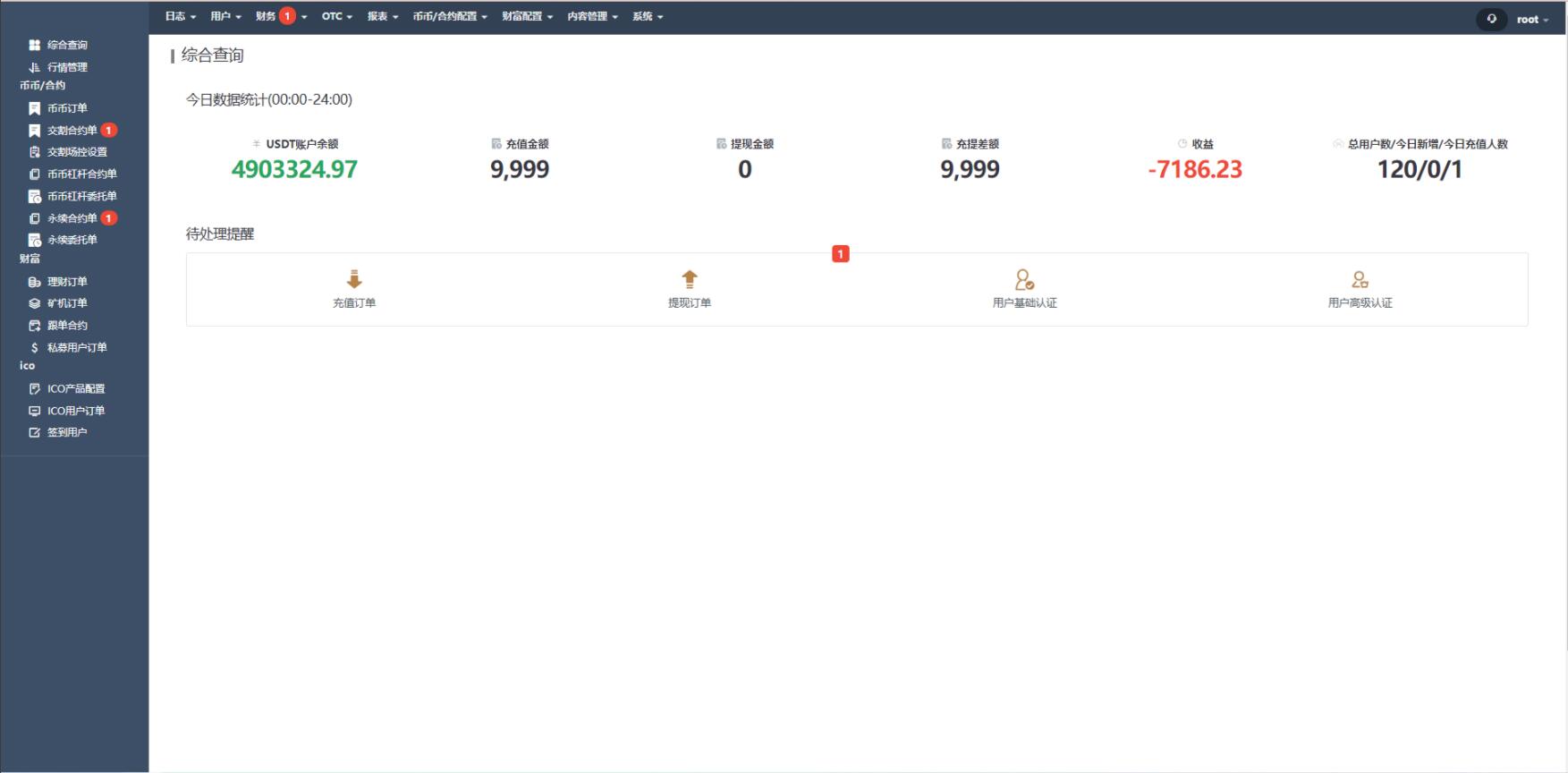Open the 用户基础认证 user-check icon
1568x773 pixels.
click(1024, 280)
